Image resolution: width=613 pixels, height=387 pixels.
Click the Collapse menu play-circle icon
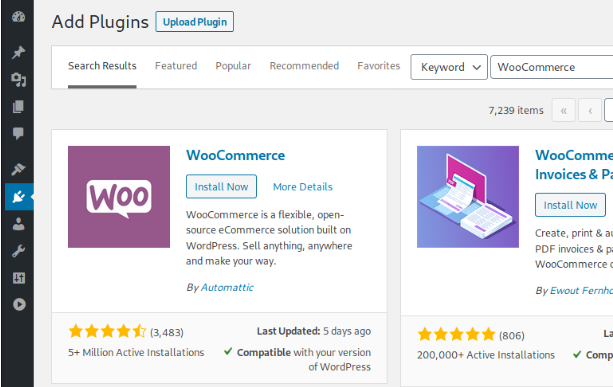pyautogui.click(x=19, y=304)
